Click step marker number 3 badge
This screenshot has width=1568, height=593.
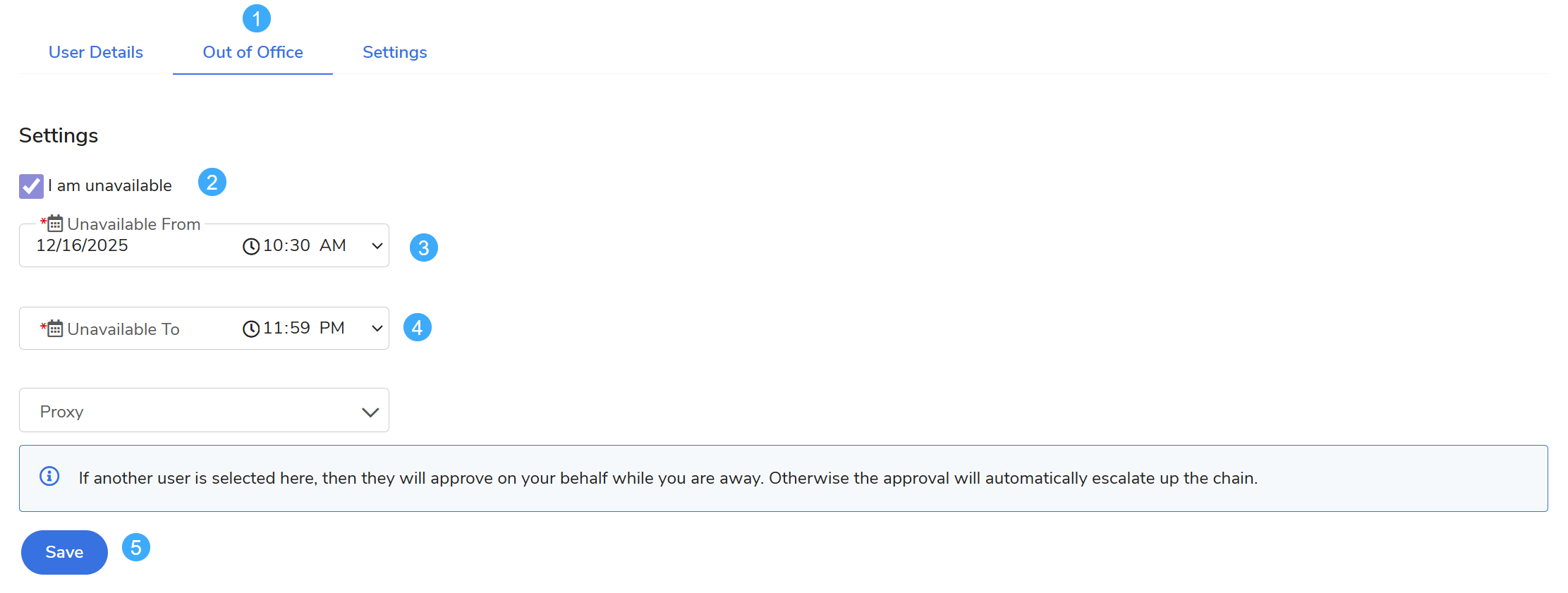pyautogui.click(x=424, y=247)
